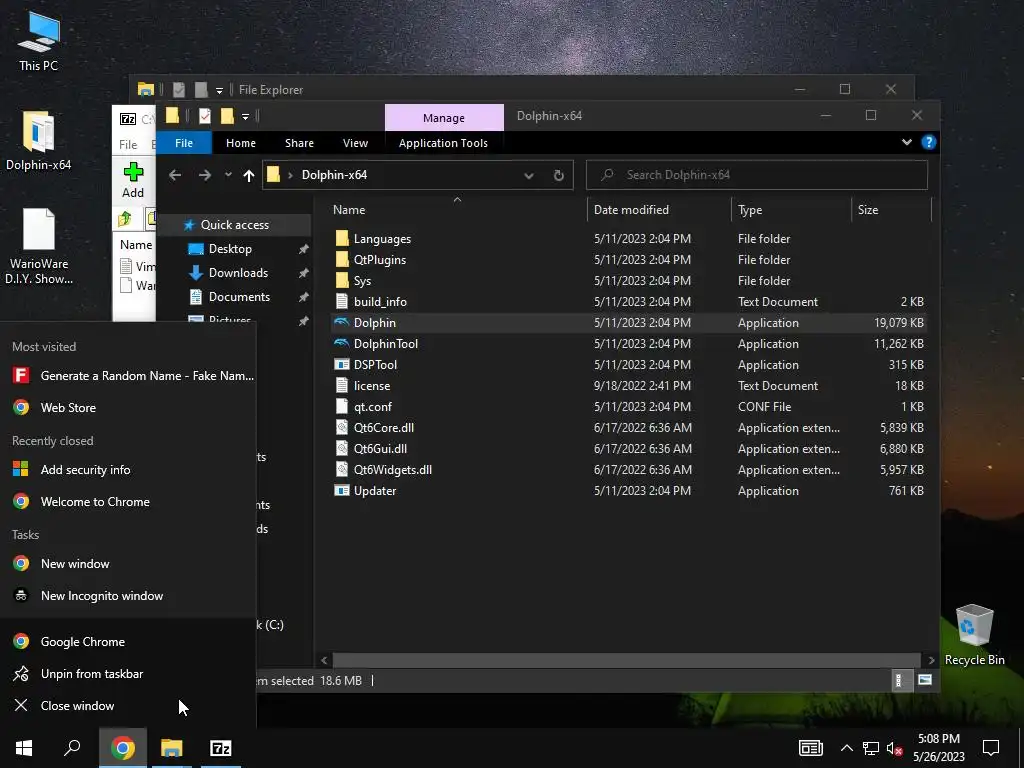Click the forward arrow in Dolphin-x64 explorer
The width and height of the screenshot is (1024, 768).
coord(205,175)
